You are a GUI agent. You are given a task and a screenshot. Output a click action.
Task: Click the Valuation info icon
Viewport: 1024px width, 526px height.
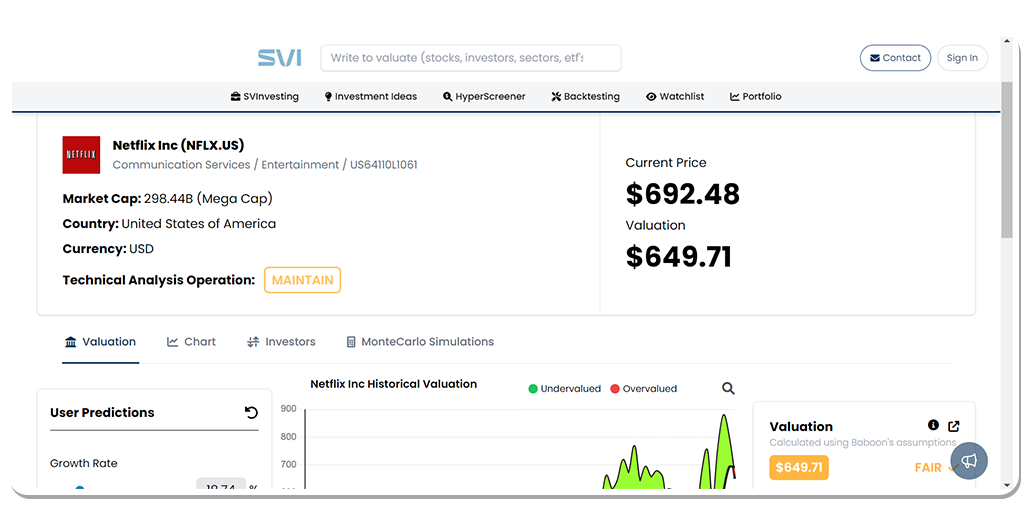933,425
